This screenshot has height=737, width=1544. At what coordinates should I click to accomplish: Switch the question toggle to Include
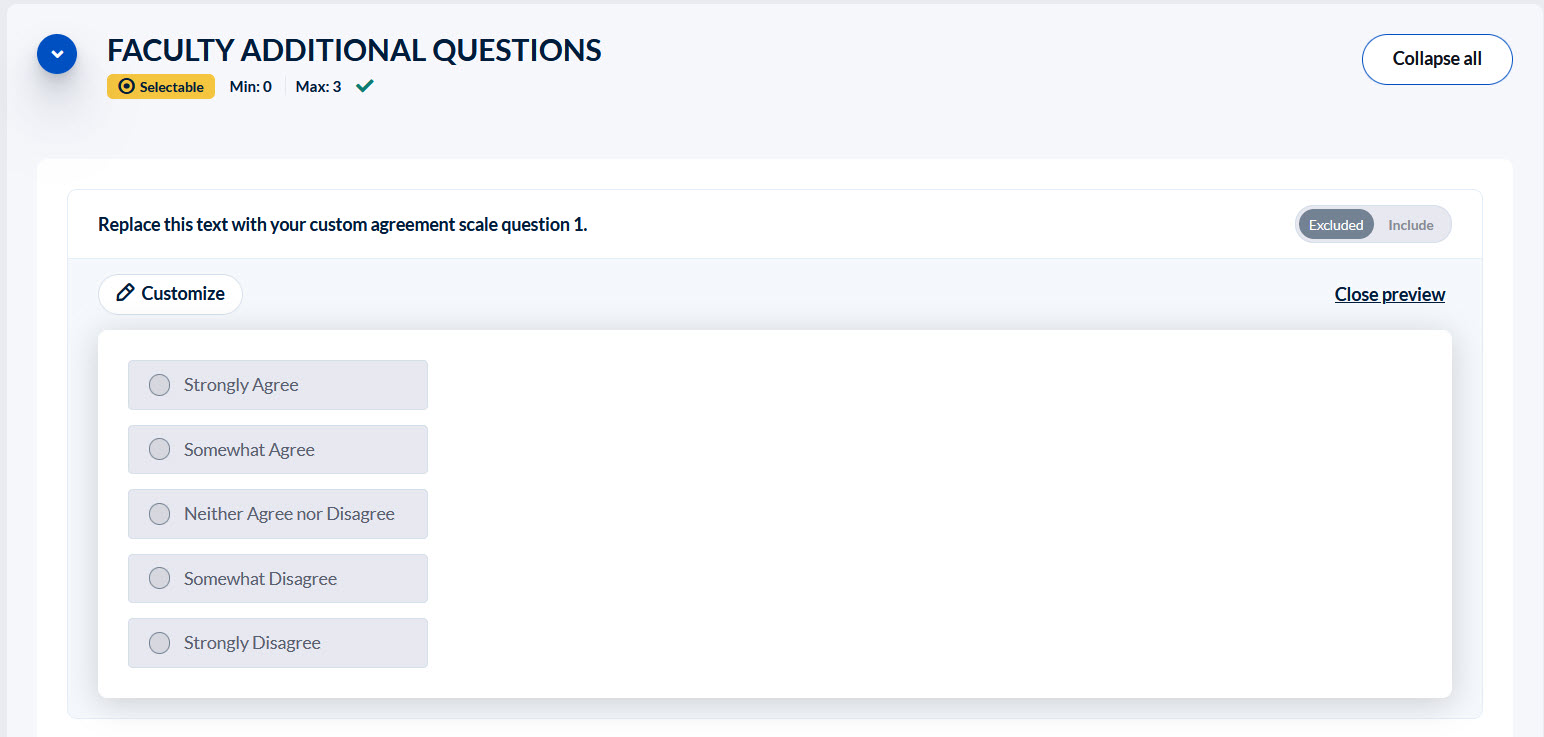[x=1410, y=224]
